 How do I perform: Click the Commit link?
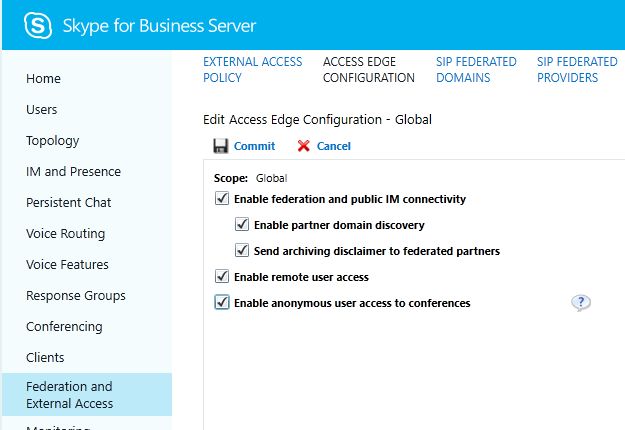(x=254, y=146)
